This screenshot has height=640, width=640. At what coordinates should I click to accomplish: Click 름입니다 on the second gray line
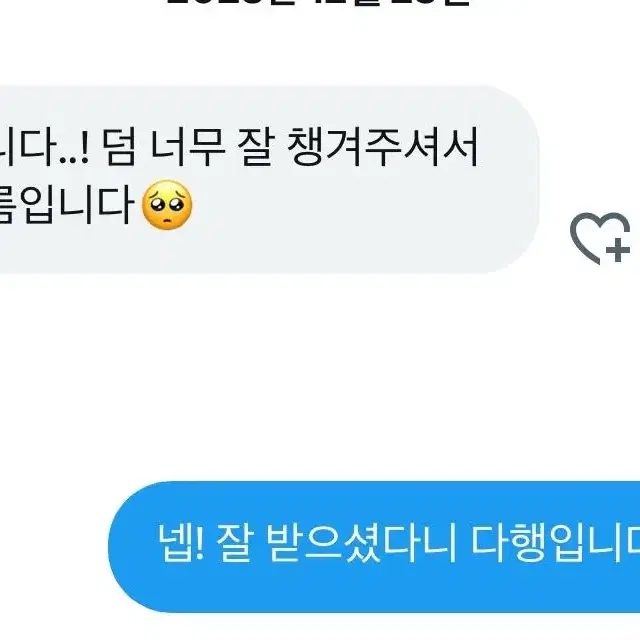(66, 205)
